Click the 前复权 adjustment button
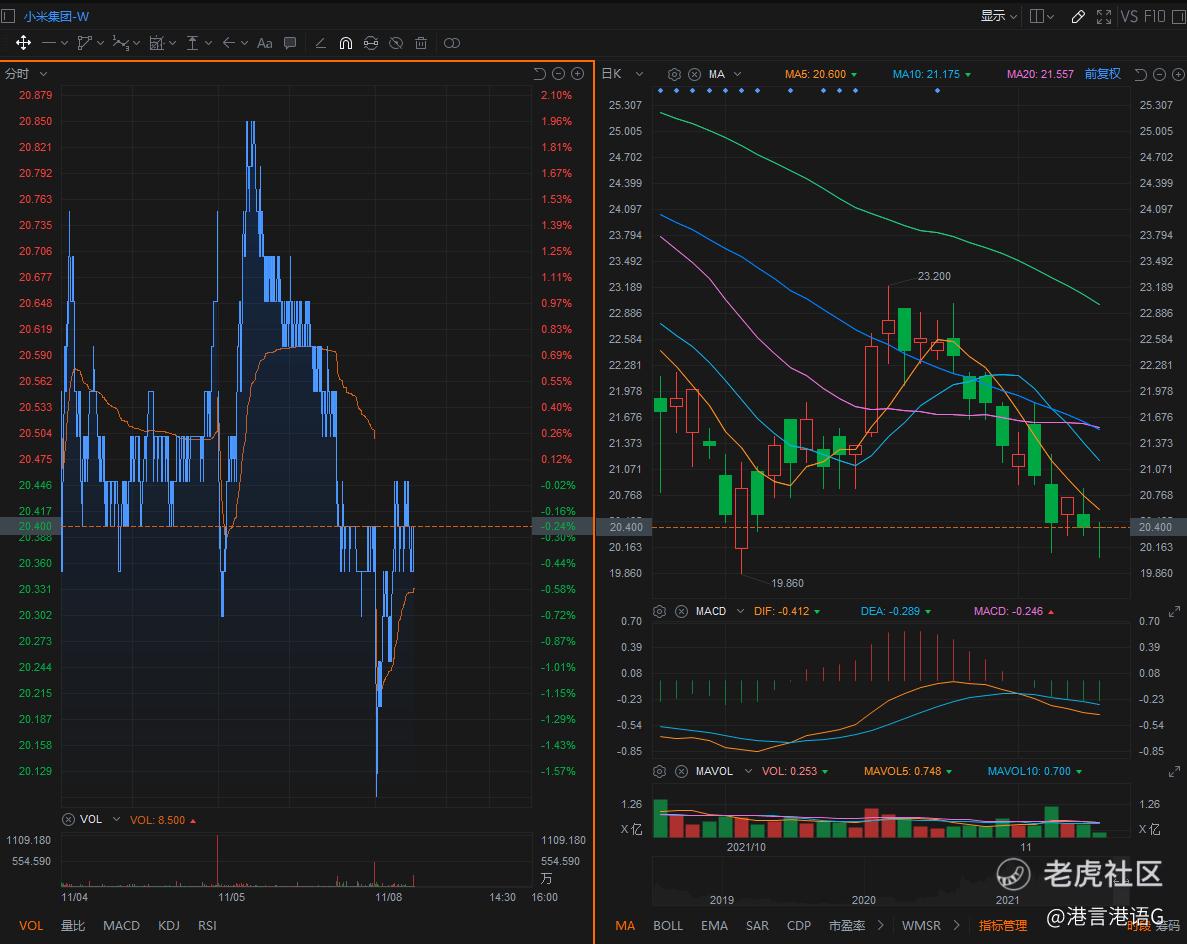This screenshot has height=944, width=1187. (x=1102, y=74)
